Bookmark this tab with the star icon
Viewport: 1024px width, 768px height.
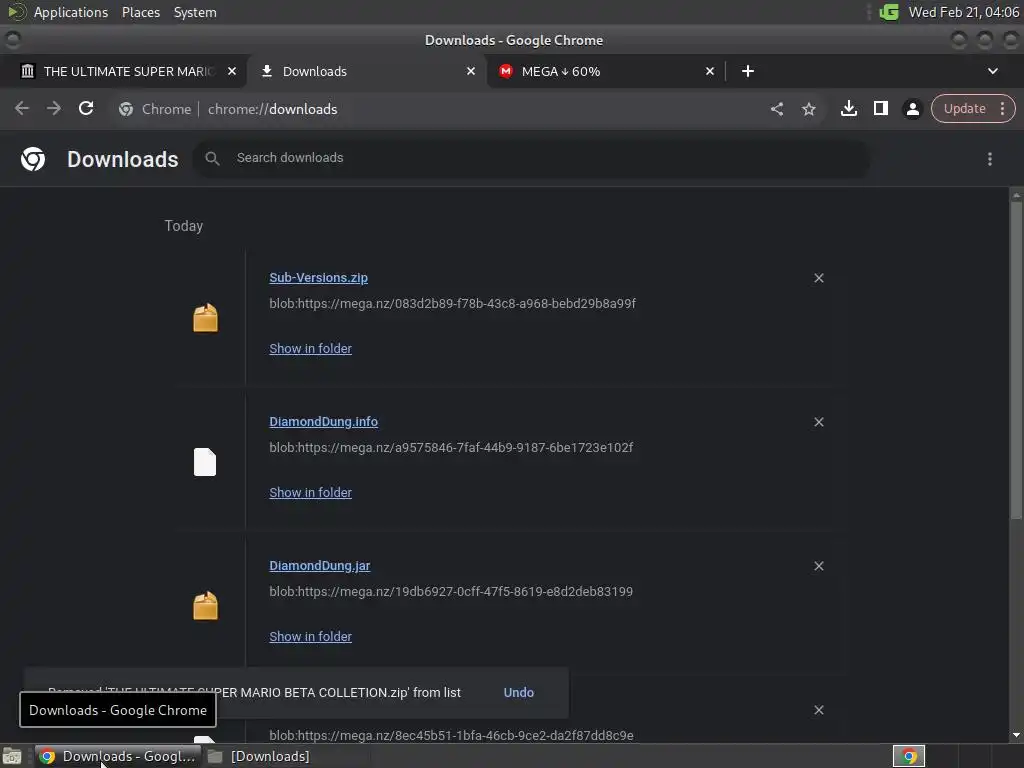point(808,109)
